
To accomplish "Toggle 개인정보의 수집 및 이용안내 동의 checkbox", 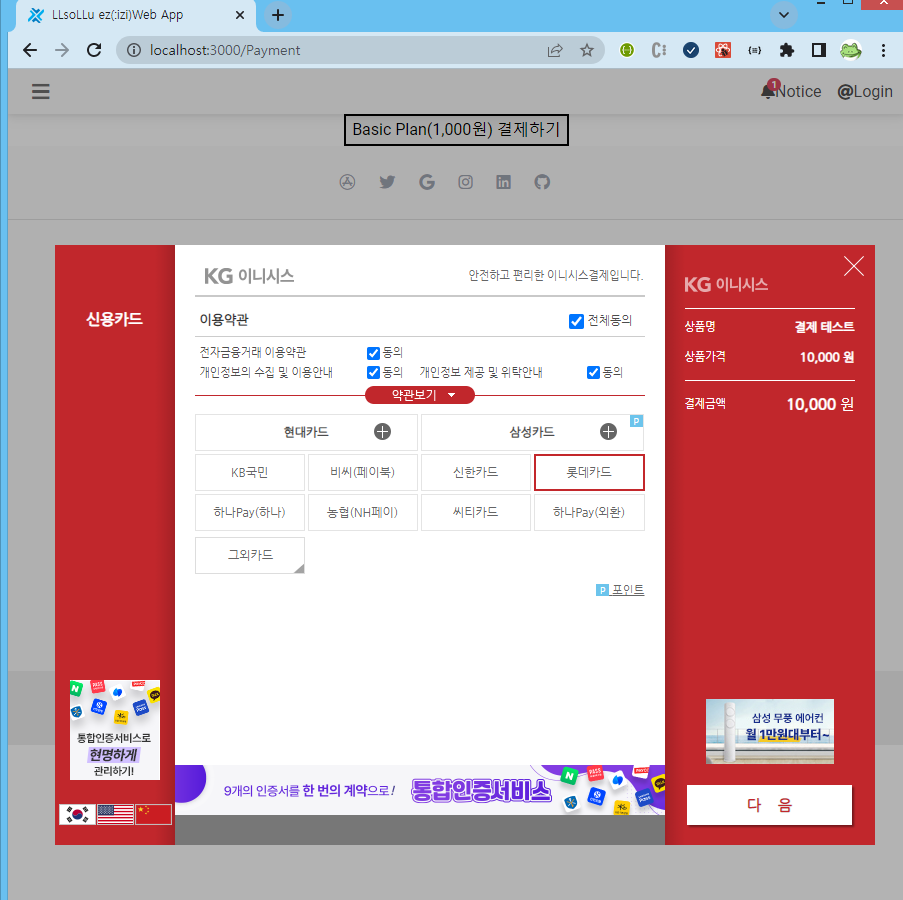I will (373, 373).
